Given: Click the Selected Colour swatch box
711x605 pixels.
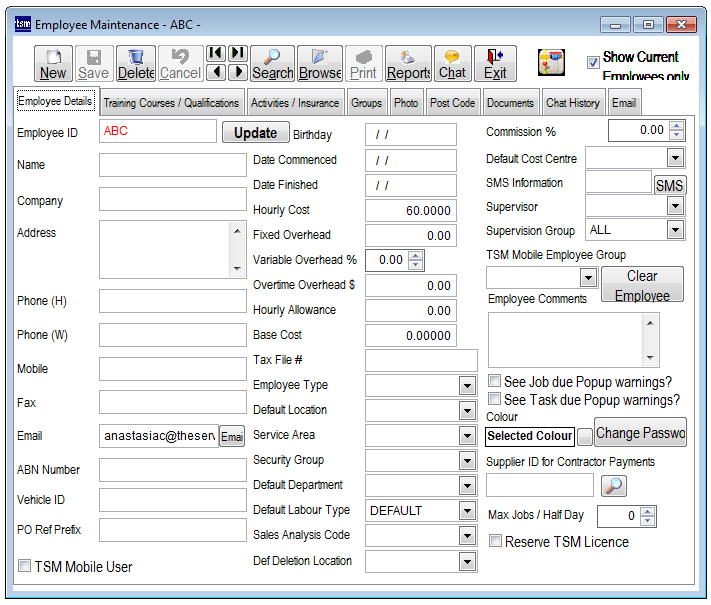Looking at the screenshot, I should coord(585,436).
